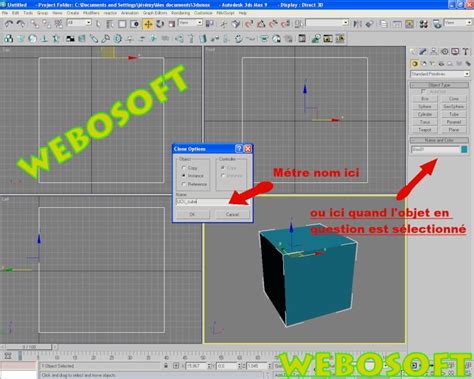Open the reference coordinate system View dropdown
Viewport: 474px width, 379px height.
click(190, 23)
